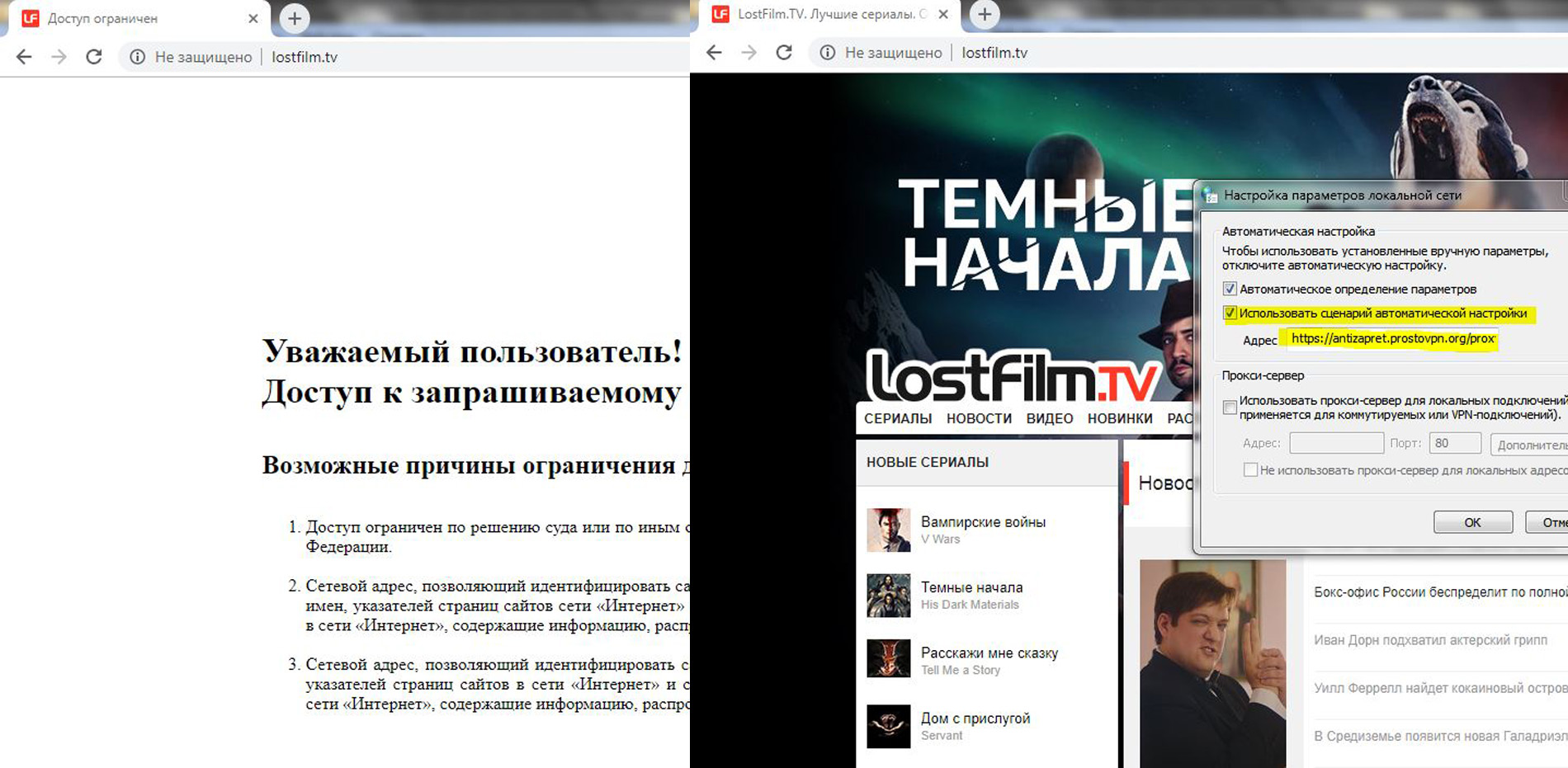Click the His Dark Materials thumbnail
Screen dimensions: 1568x768
(x=889, y=596)
